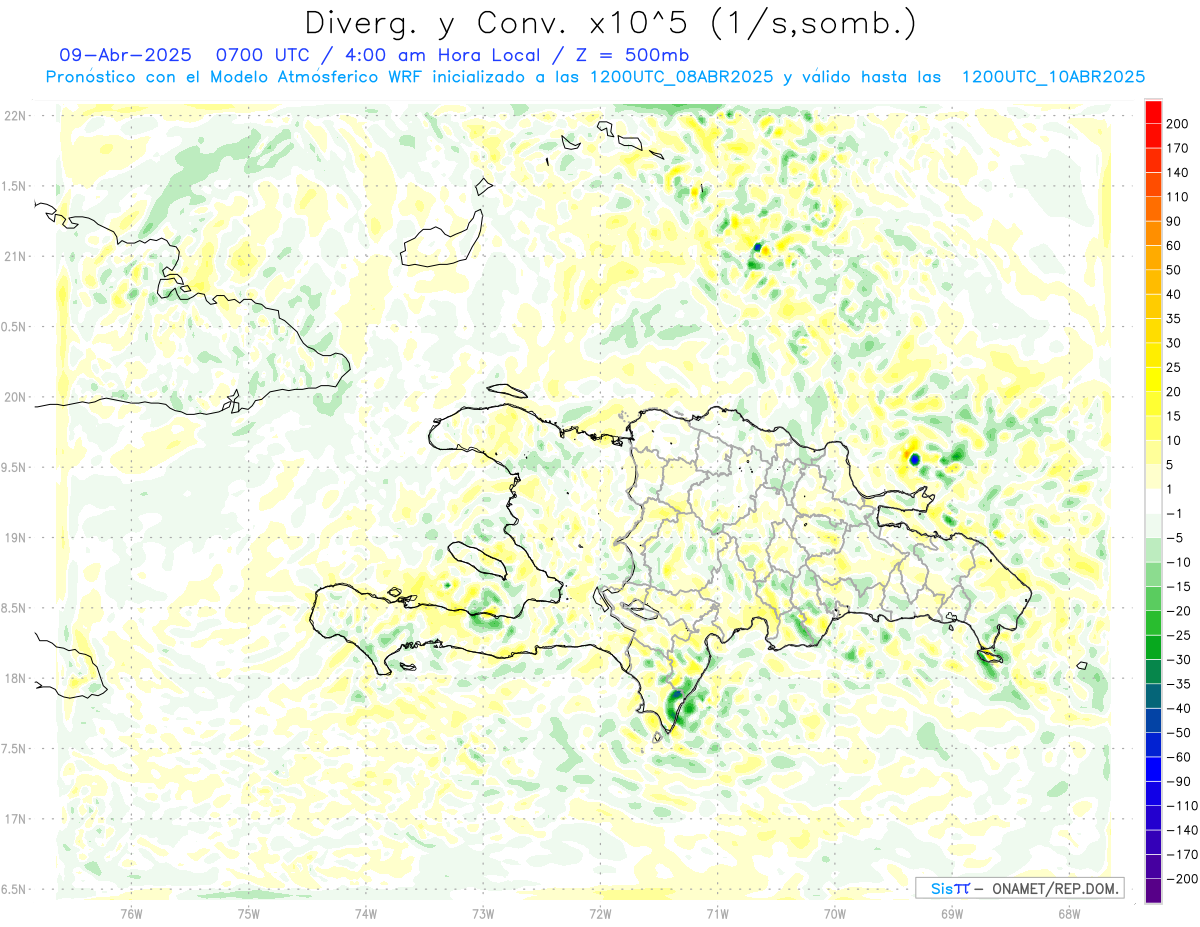Click the '70W' longitude label
Viewport: 1200px width, 927px height.
[x=835, y=913]
